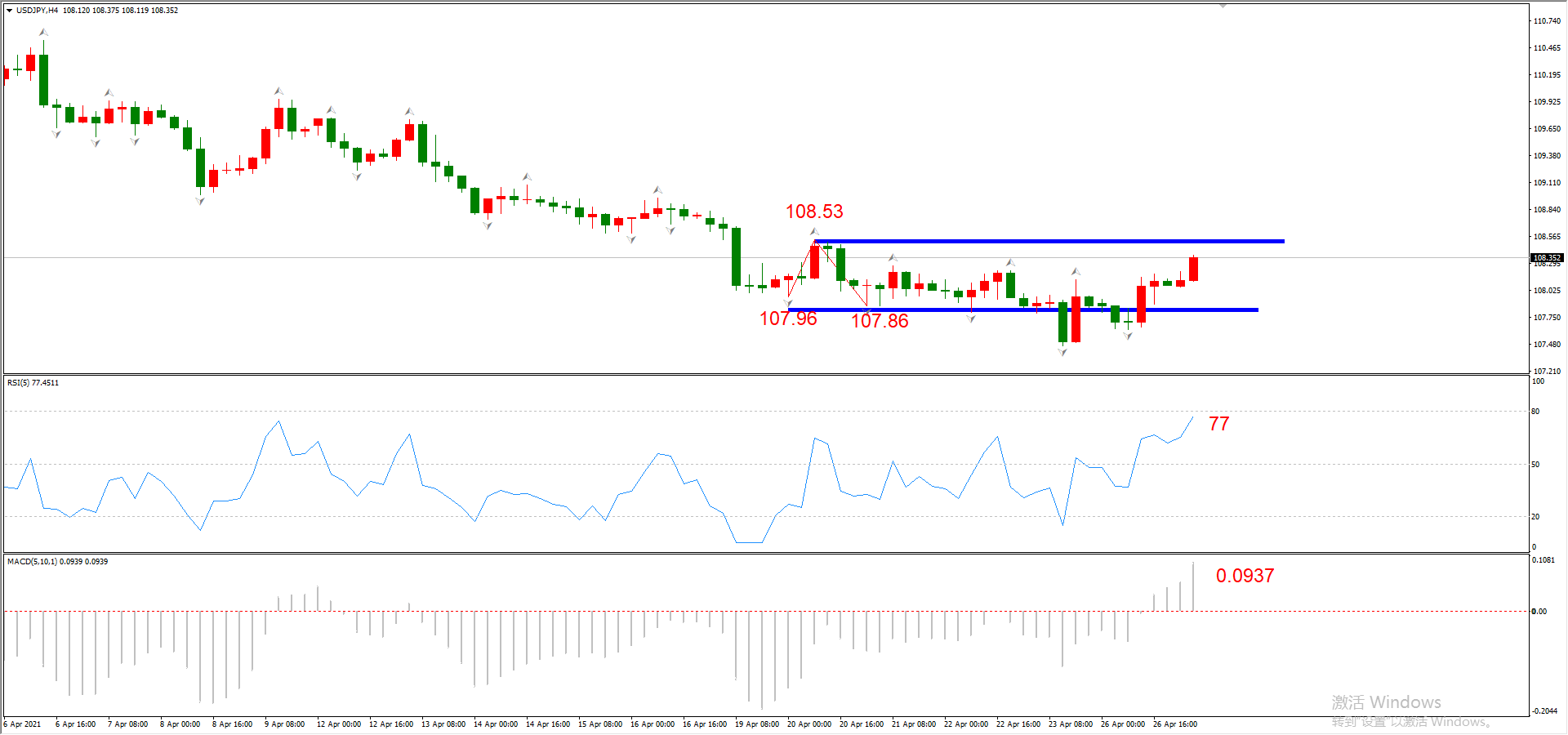Open the USDJPY,H4 chart menu arrow
Viewport: 1568px width, 735px height.
[10, 11]
